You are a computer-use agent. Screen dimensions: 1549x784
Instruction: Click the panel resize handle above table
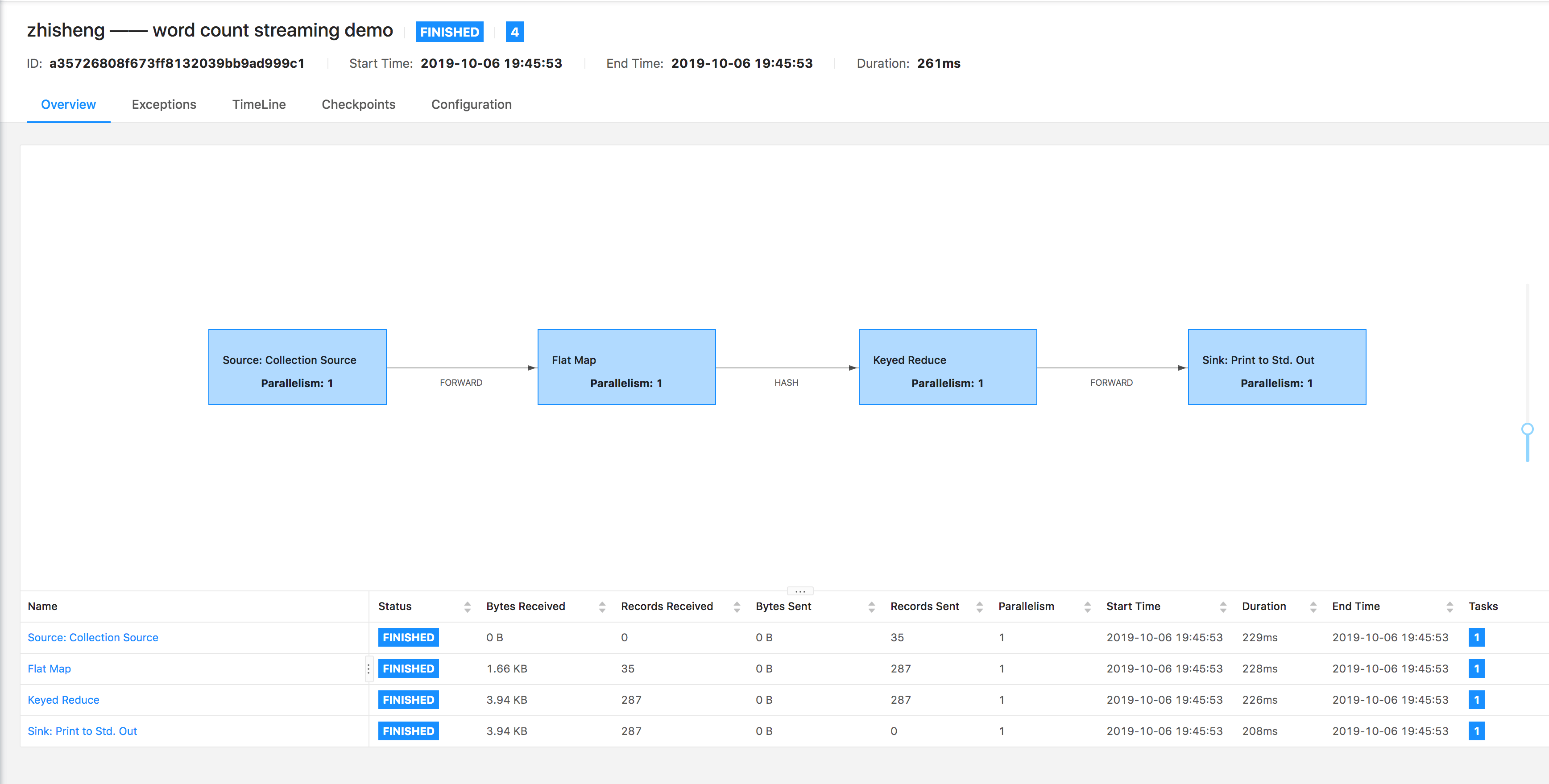coord(800,591)
